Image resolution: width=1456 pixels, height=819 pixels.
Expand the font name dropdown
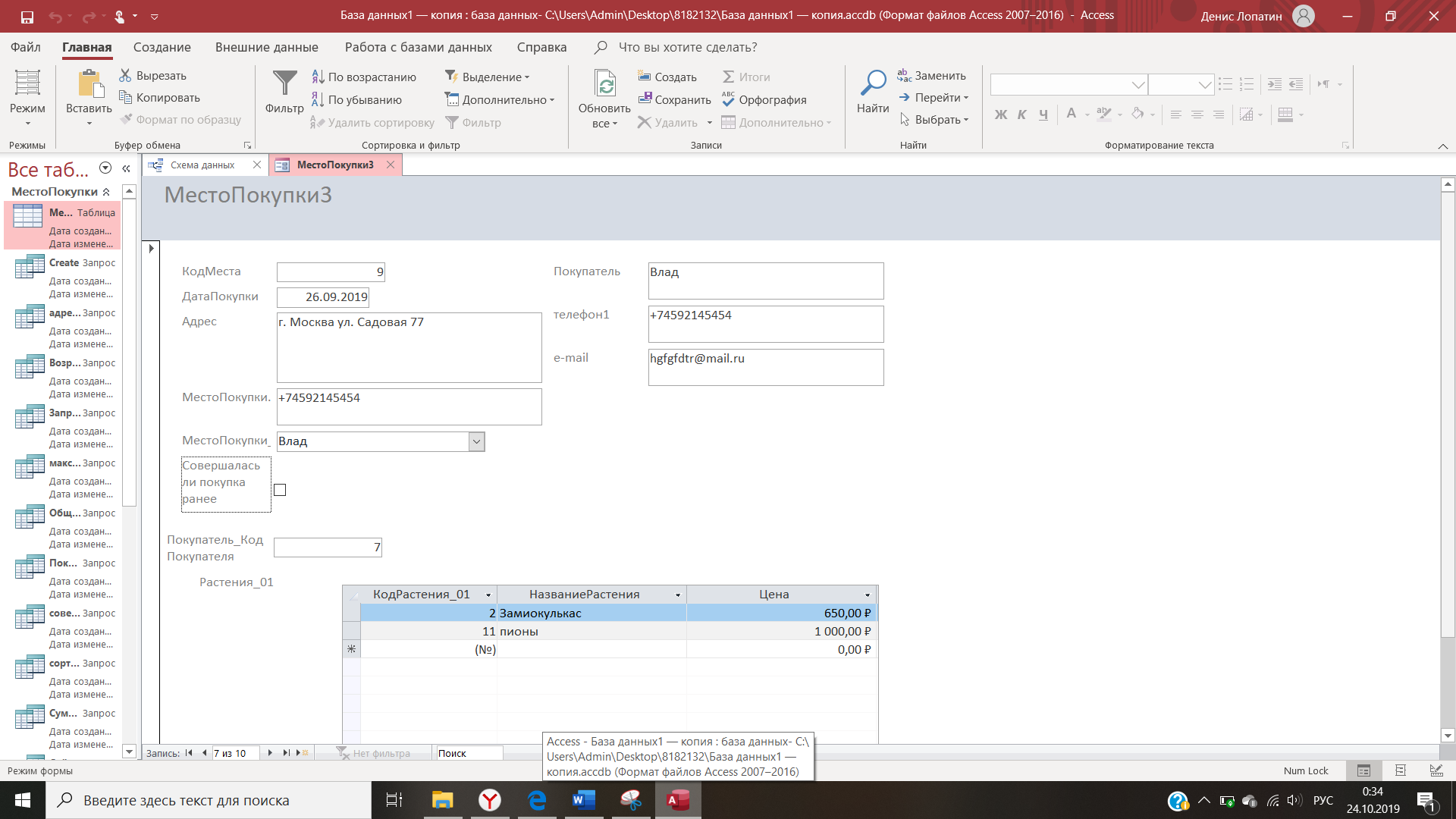1137,85
